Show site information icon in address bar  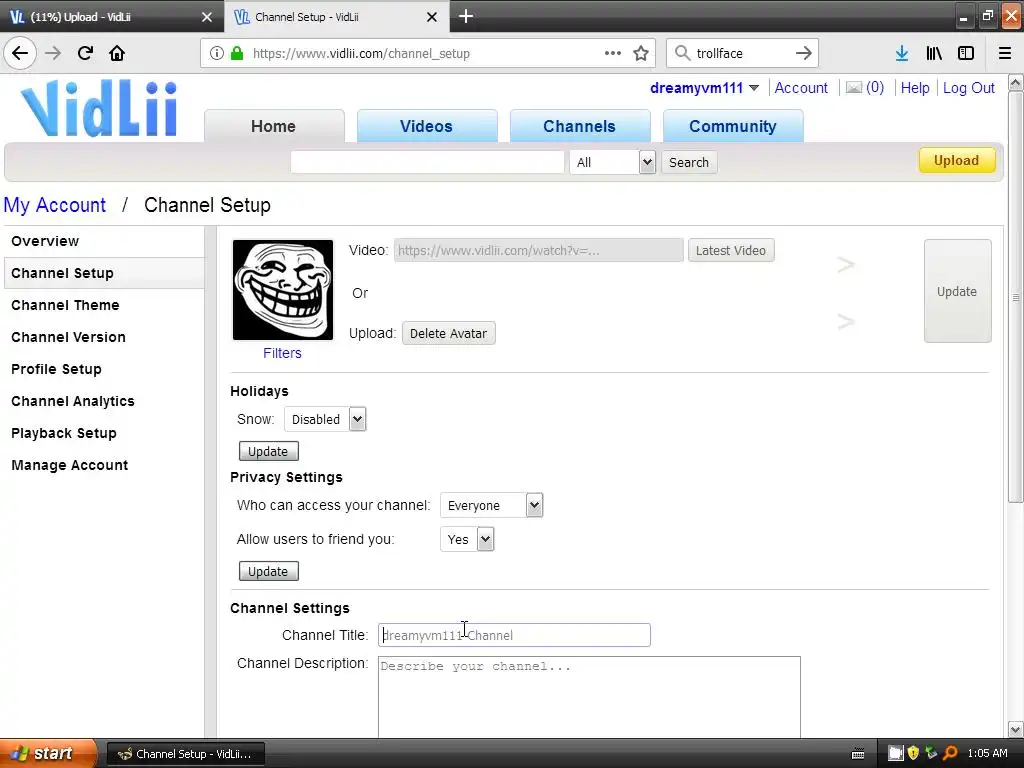point(217,53)
